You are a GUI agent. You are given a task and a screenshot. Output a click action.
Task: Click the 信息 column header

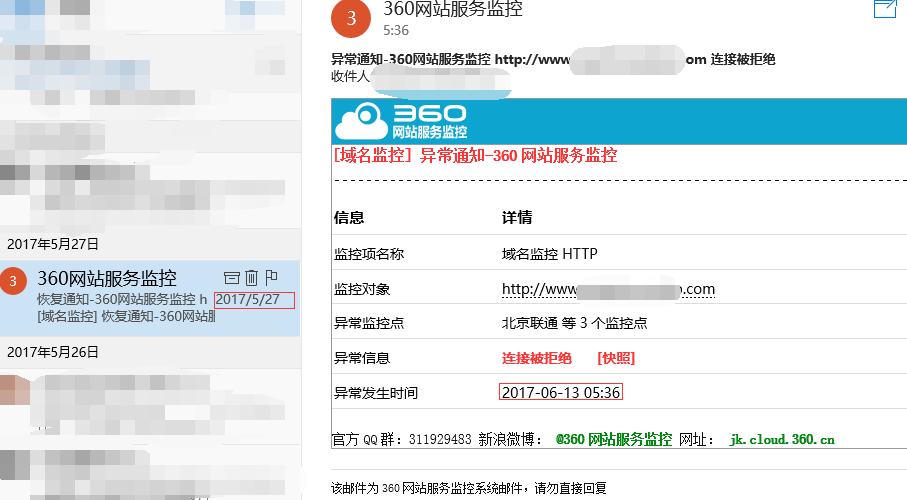pyautogui.click(x=349, y=218)
